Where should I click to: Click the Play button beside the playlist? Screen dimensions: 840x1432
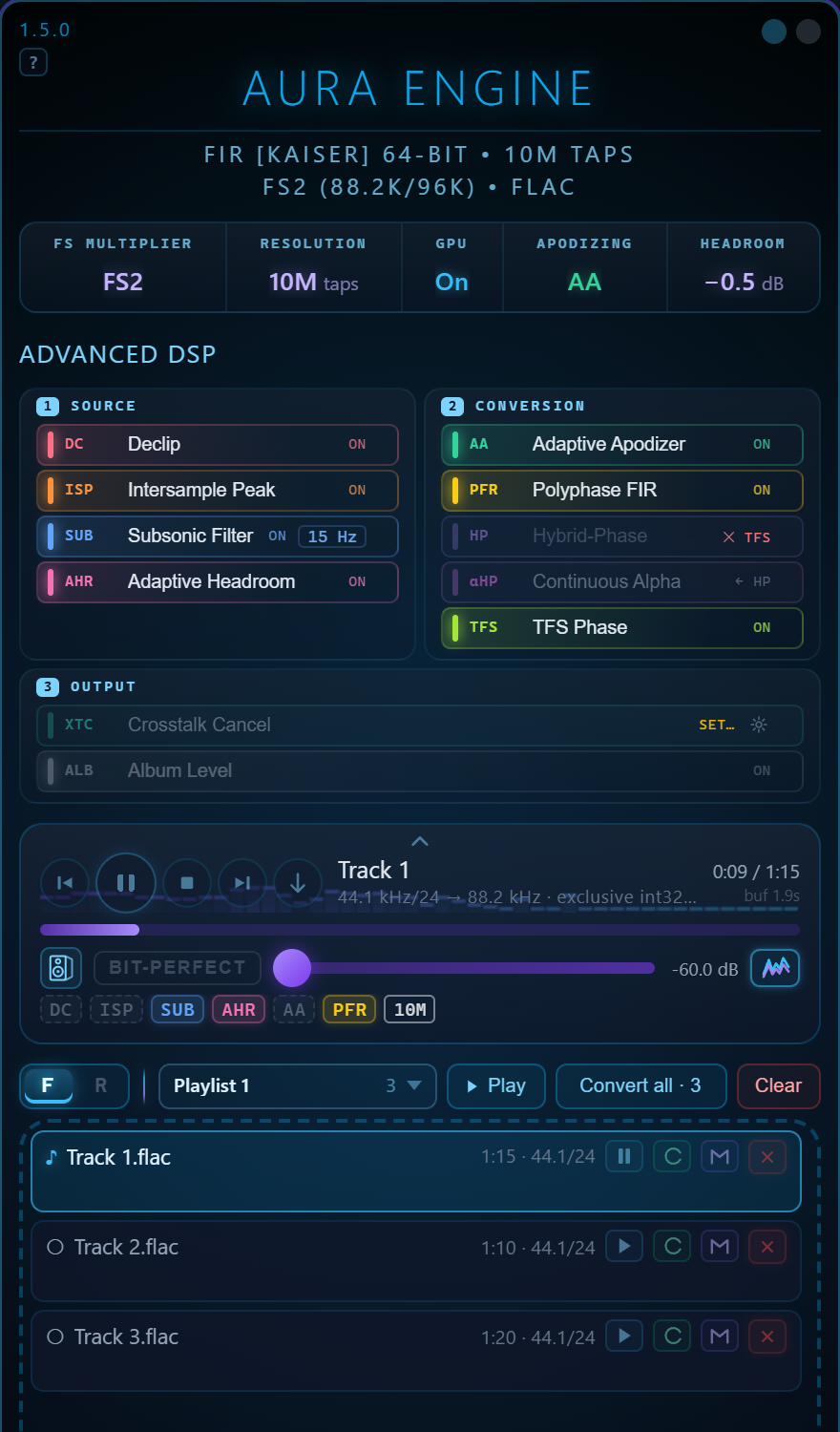pyautogui.click(x=496, y=1085)
